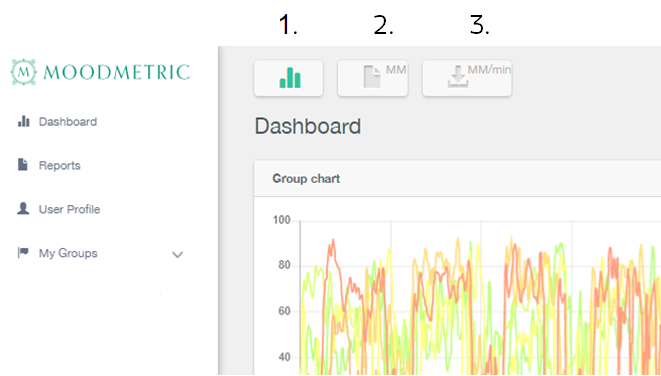Click the Dashboard page heading

pyautogui.click(x=308, y=126)
